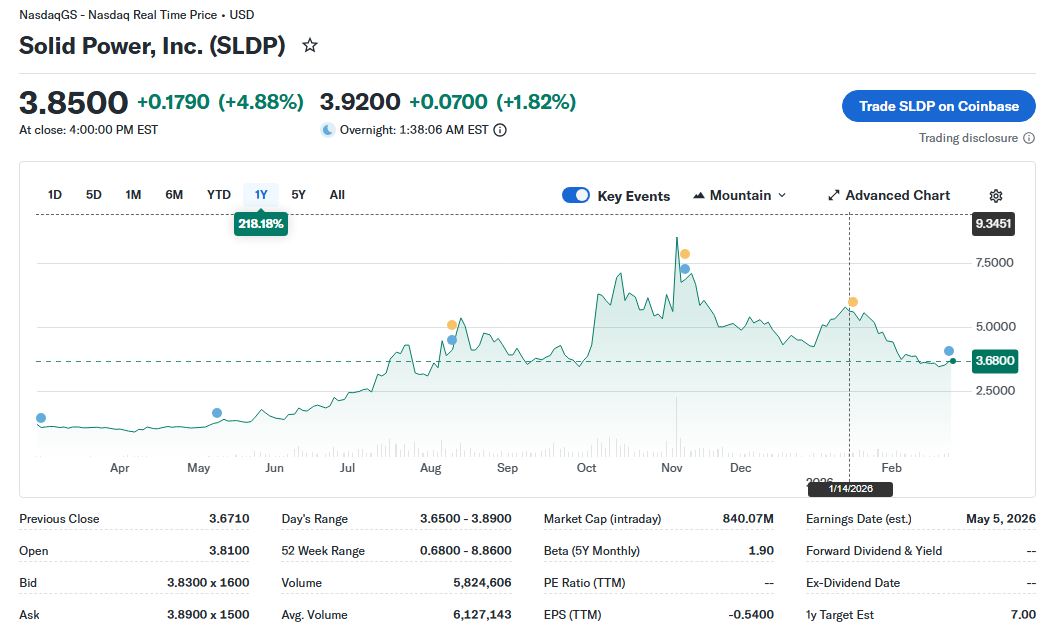
Task: Open chart settings gear icon
Action: (x=996, y=195)
